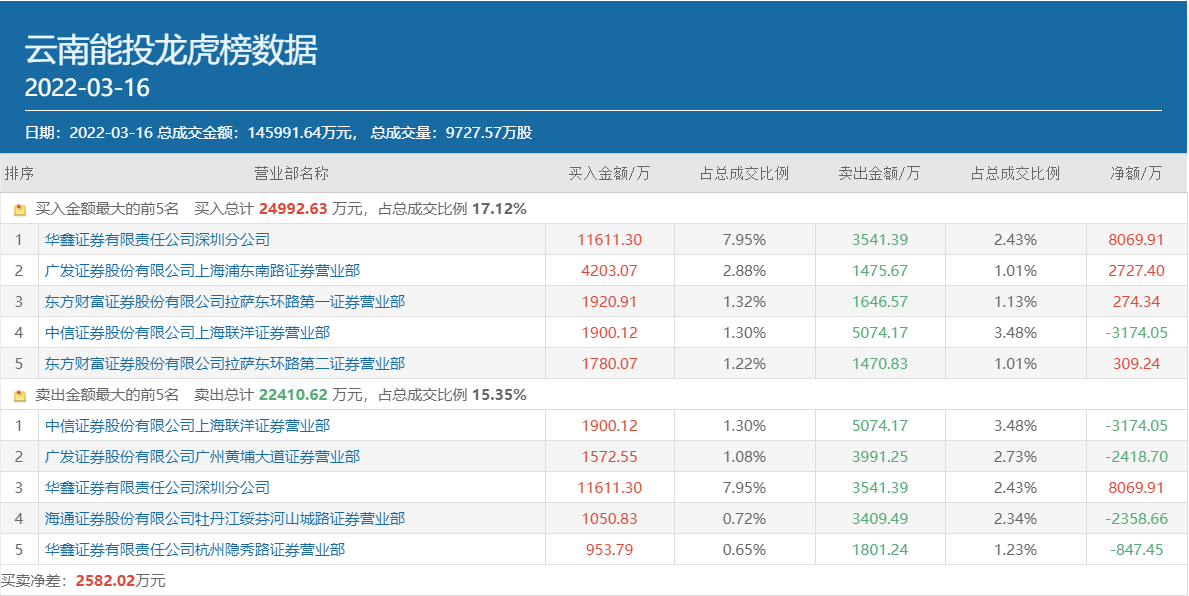Viewport: 1189px width, 596px height.
Task: Click the 排序 column header
Action: [x=19, y=174]
